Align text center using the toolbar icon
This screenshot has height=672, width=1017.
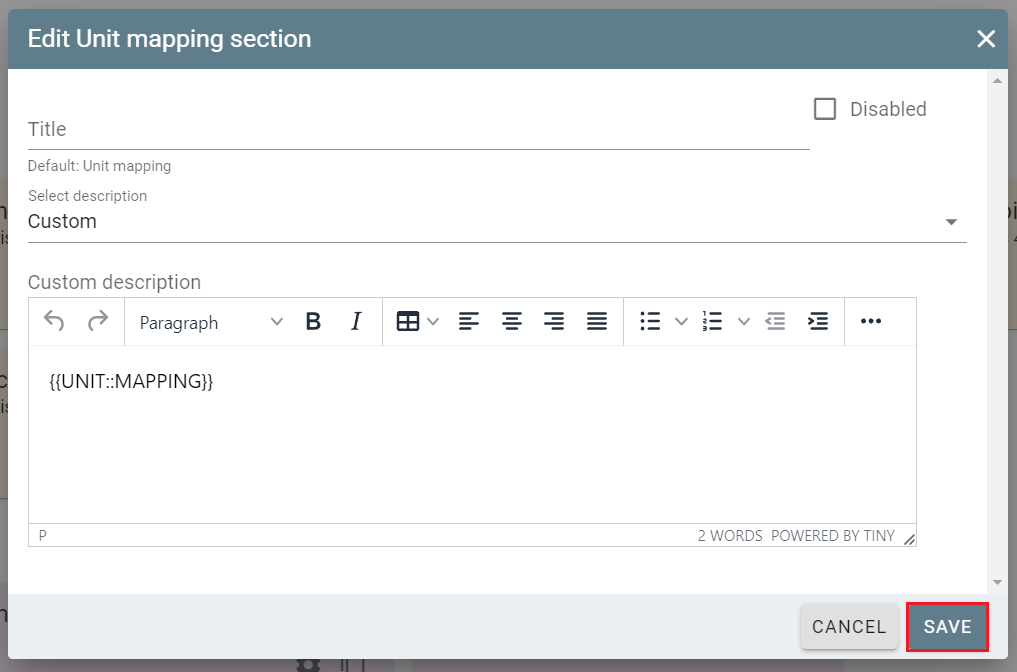pyautogui.click(x=512, y=321)
